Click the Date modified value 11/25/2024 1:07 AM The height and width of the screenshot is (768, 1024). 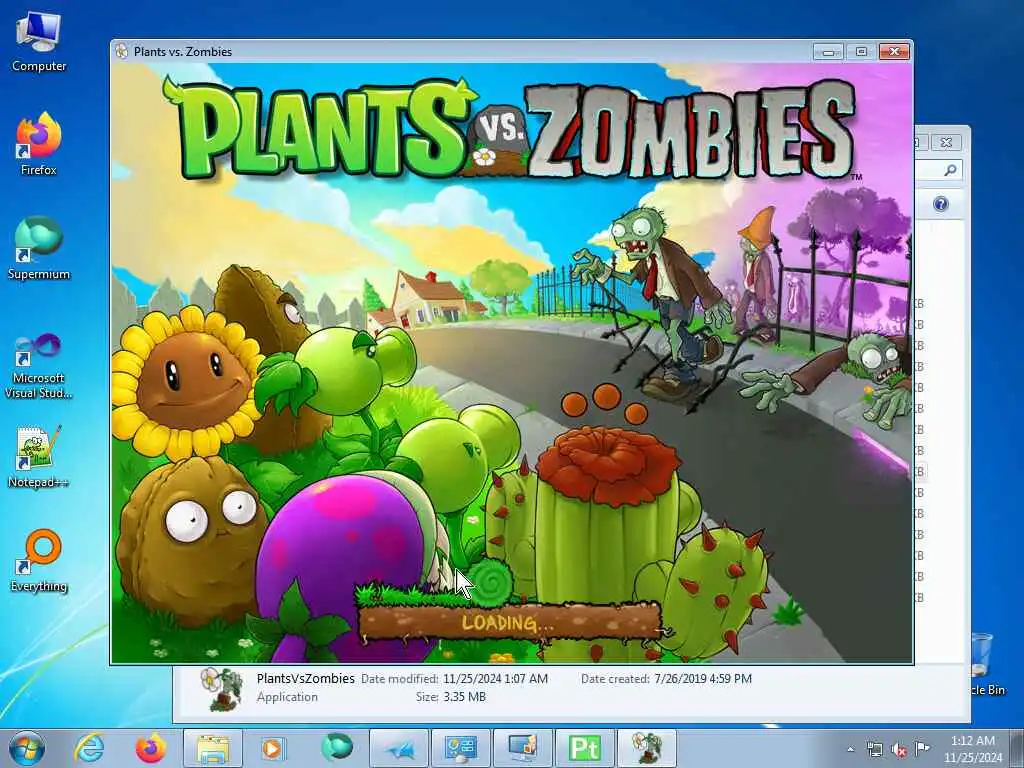coord(495,679)
